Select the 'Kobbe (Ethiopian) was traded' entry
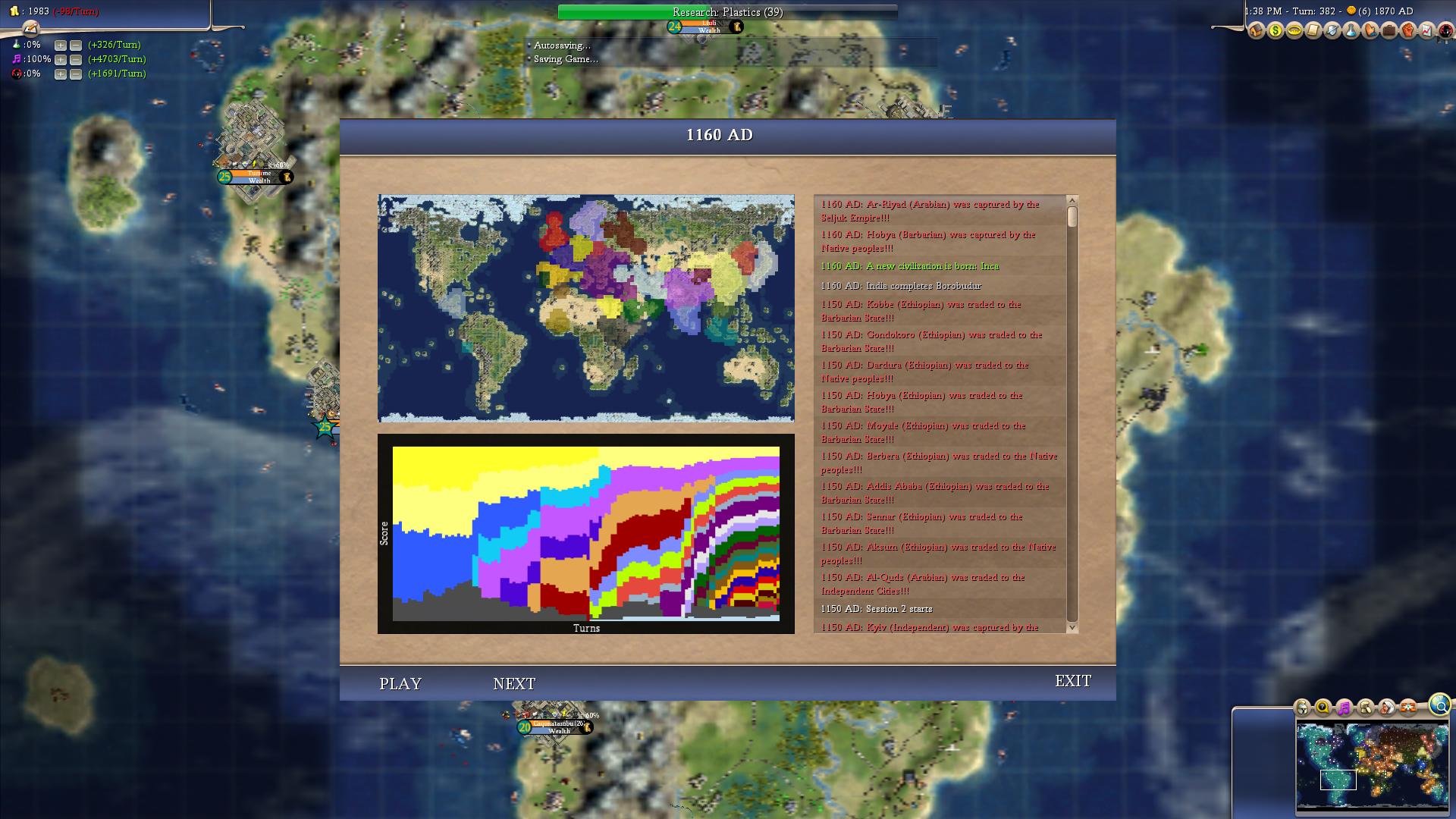 pyautogui.click(x=939, y=311)
